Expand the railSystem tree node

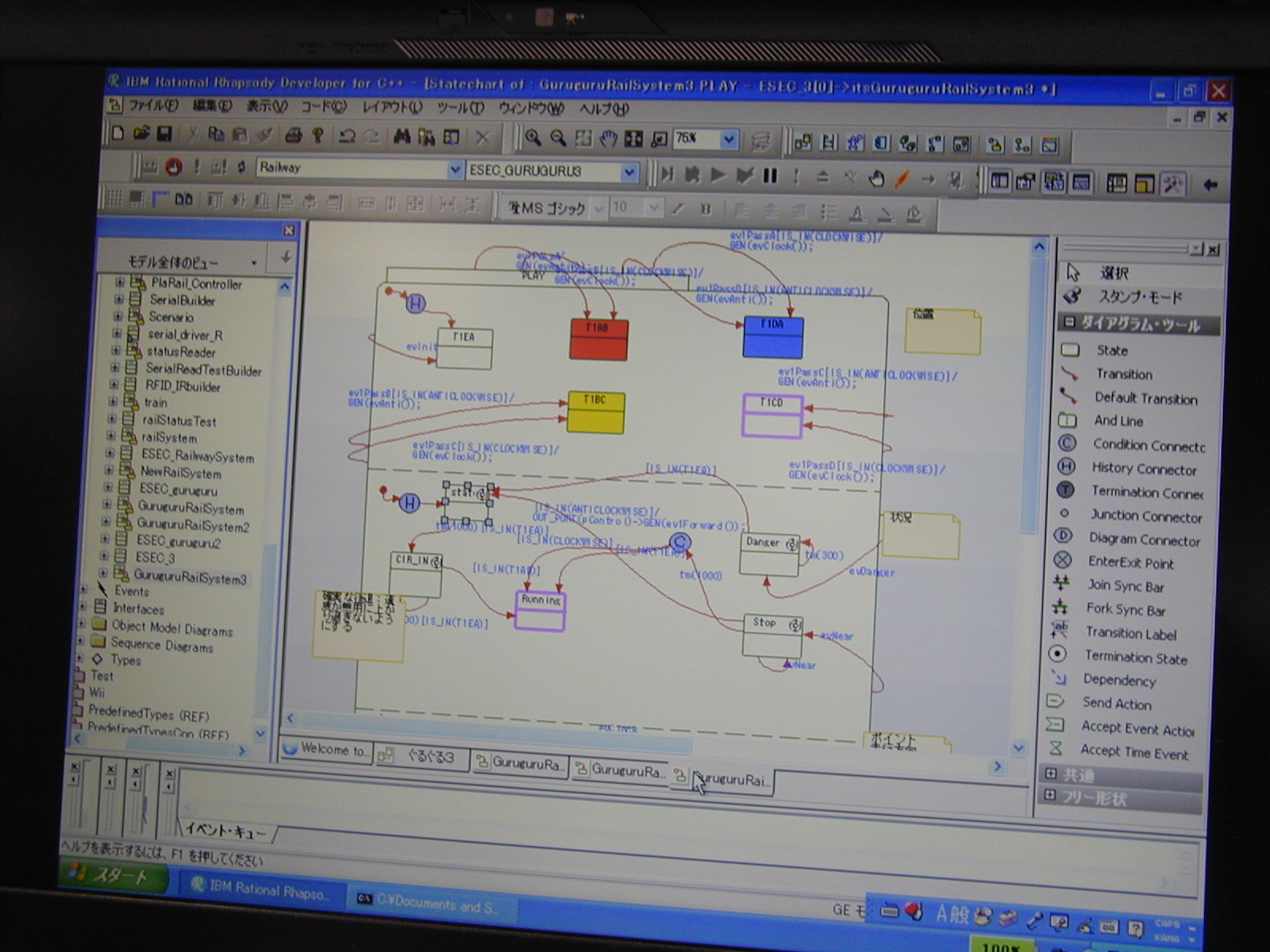pyautogui.click(x=112, y=436)
